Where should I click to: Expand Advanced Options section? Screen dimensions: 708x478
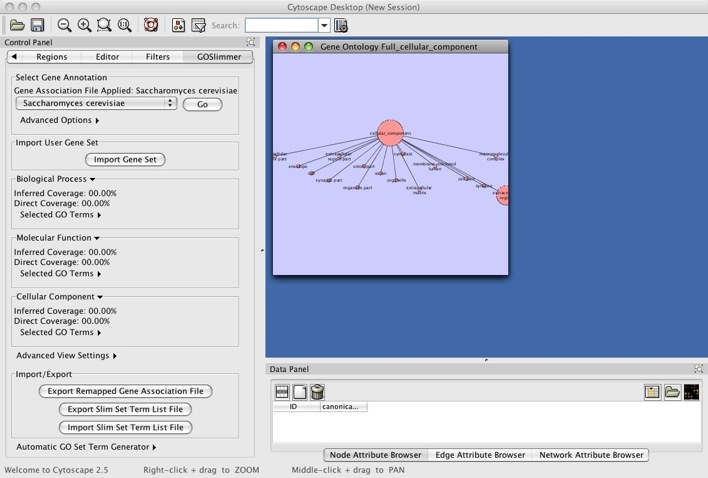60,120
